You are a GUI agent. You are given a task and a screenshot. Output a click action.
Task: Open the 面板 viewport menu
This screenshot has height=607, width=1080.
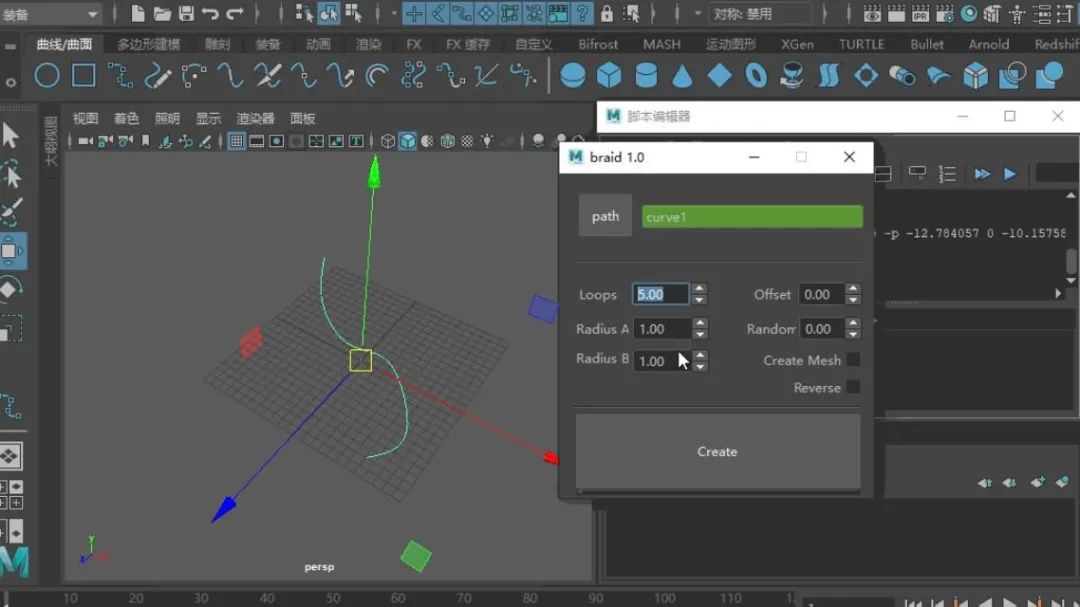302,119
